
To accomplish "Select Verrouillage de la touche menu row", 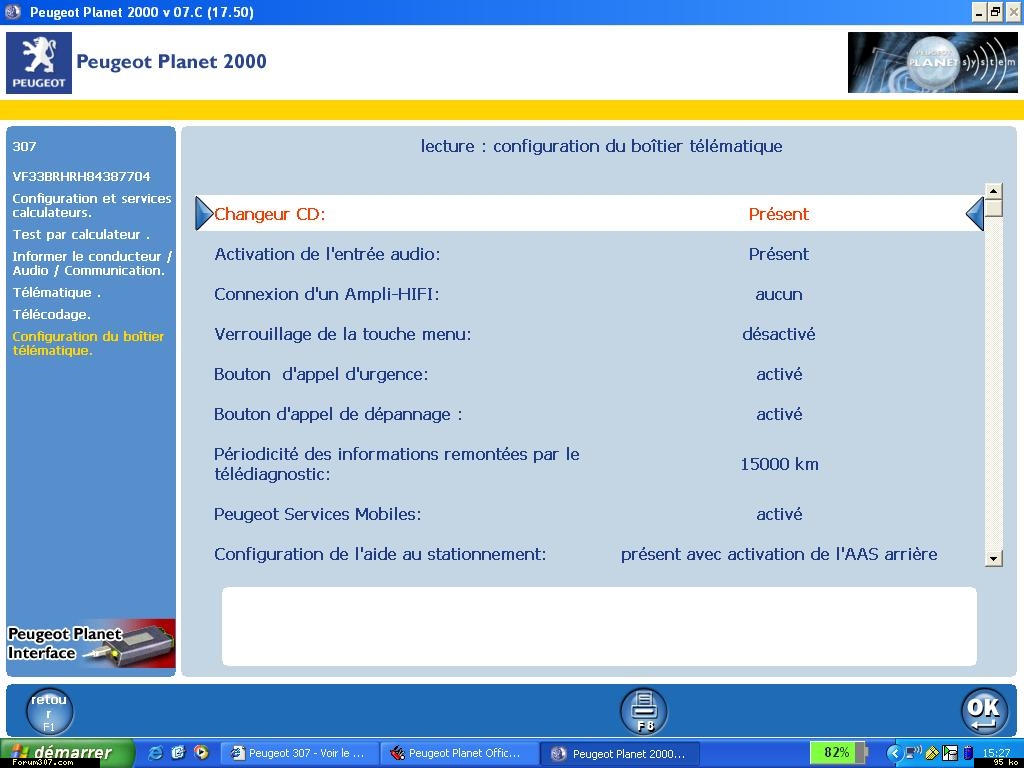I will (x=588, y=334).
